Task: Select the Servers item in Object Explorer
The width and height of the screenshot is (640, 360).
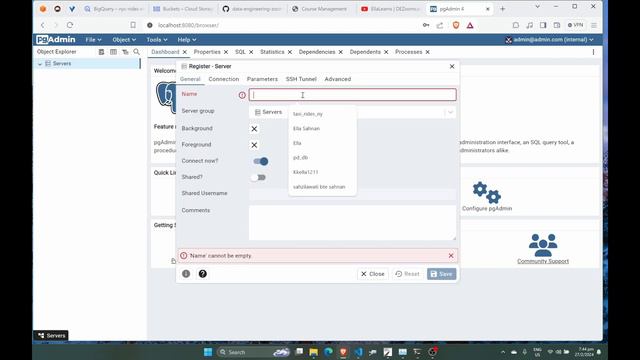Action: click(62, 64)
